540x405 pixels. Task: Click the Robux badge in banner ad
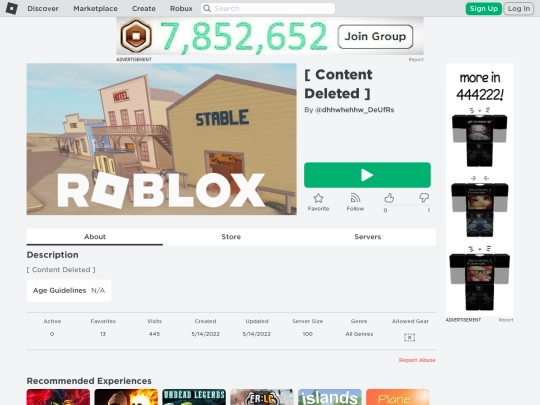tap(136, 36)
